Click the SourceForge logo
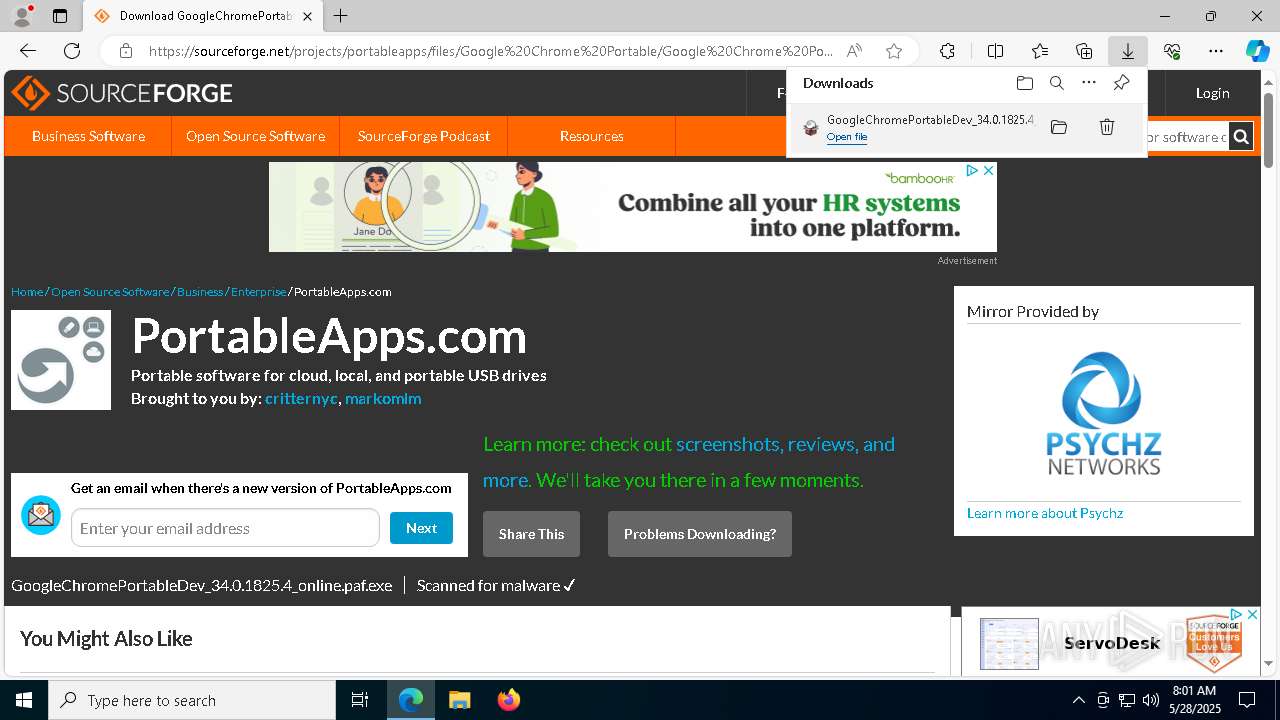This screenshot has height=720, width=1280. 122,93
